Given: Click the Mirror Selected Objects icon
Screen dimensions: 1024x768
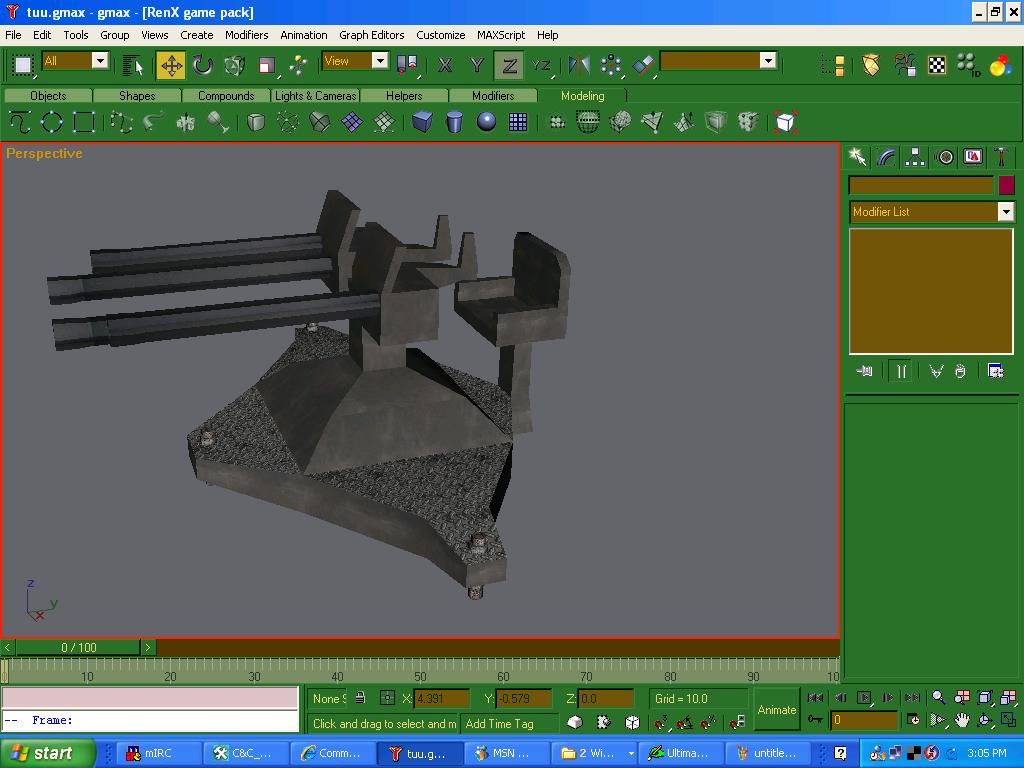Looking at the screenshot, I should (579, 66).
